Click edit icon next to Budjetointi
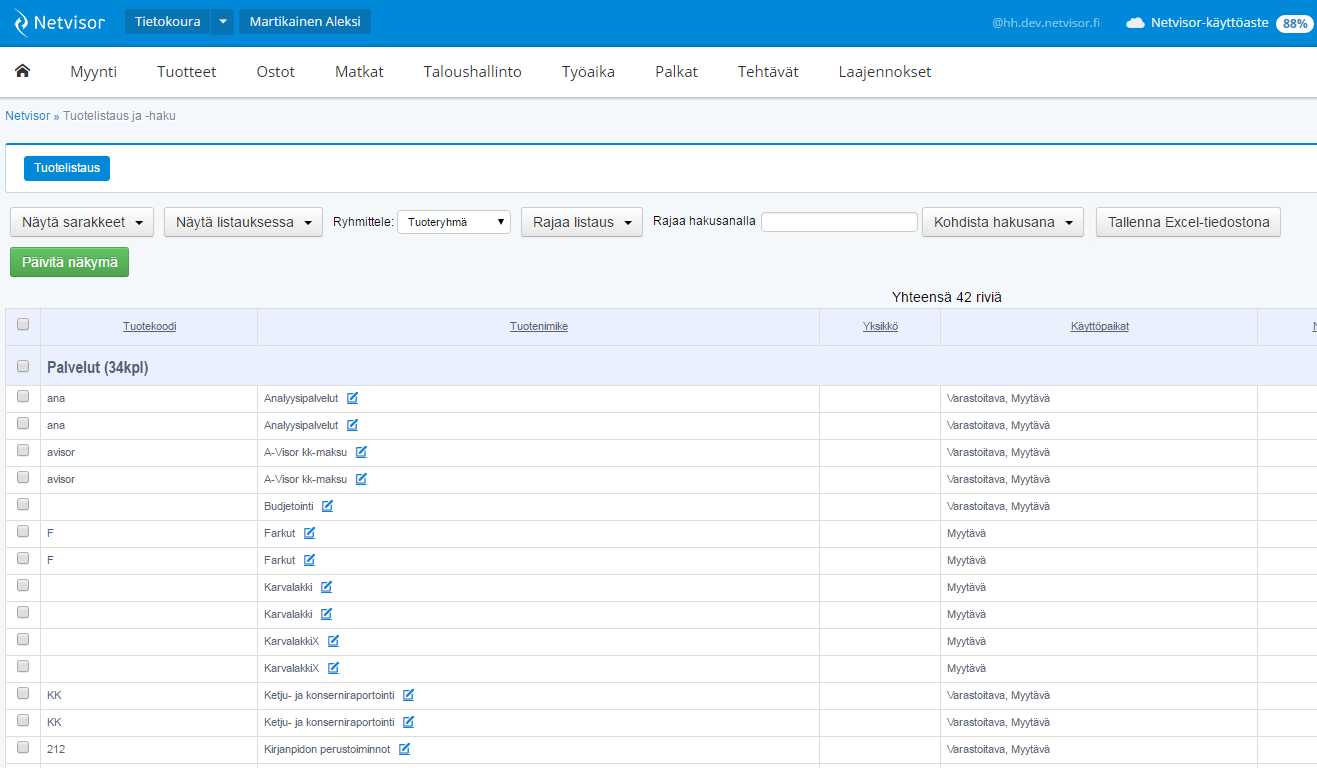The height and width of the screenshot is (768, 1317). [327, 506]
